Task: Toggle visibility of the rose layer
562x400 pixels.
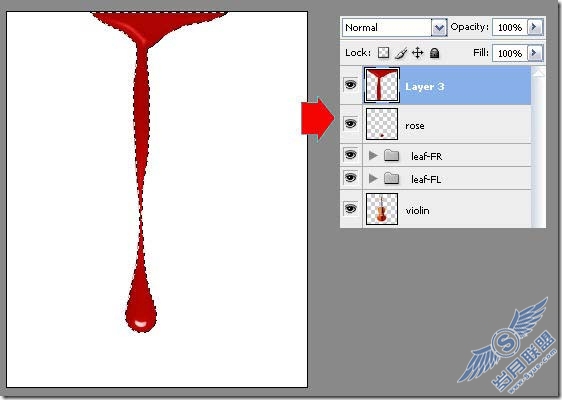Action: [351, 124]
